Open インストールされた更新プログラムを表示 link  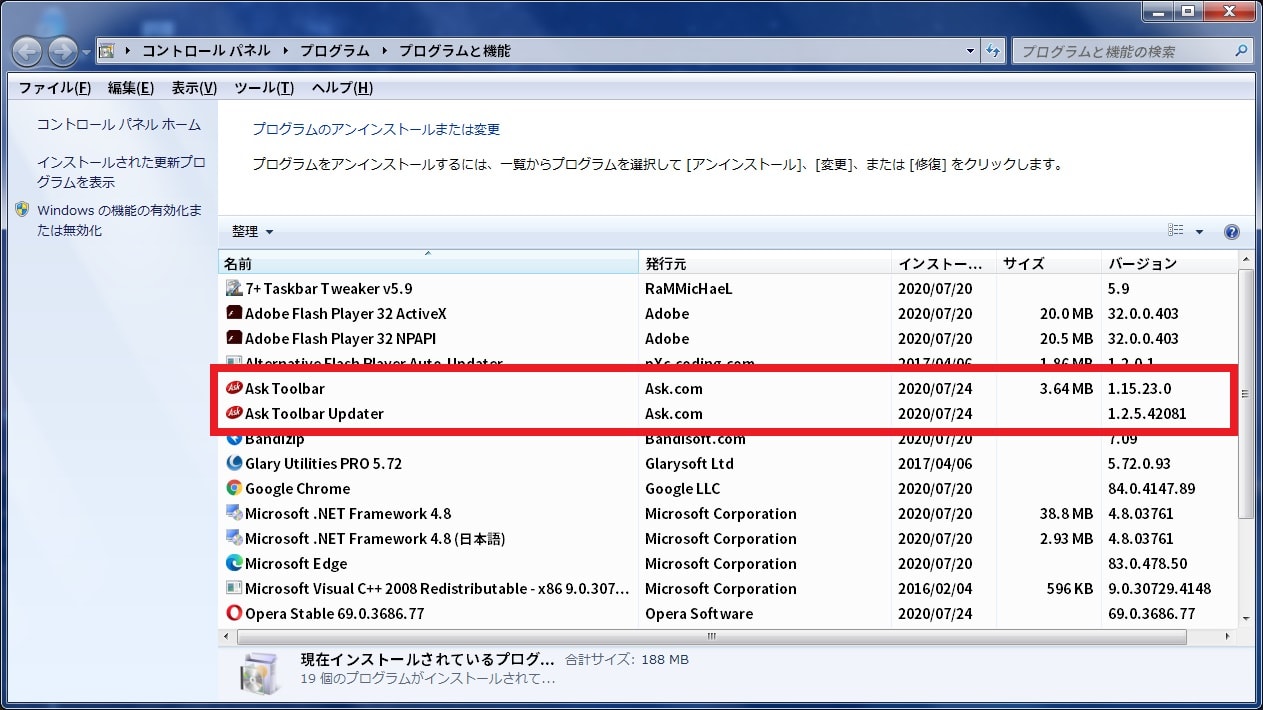tap(121, 172)
